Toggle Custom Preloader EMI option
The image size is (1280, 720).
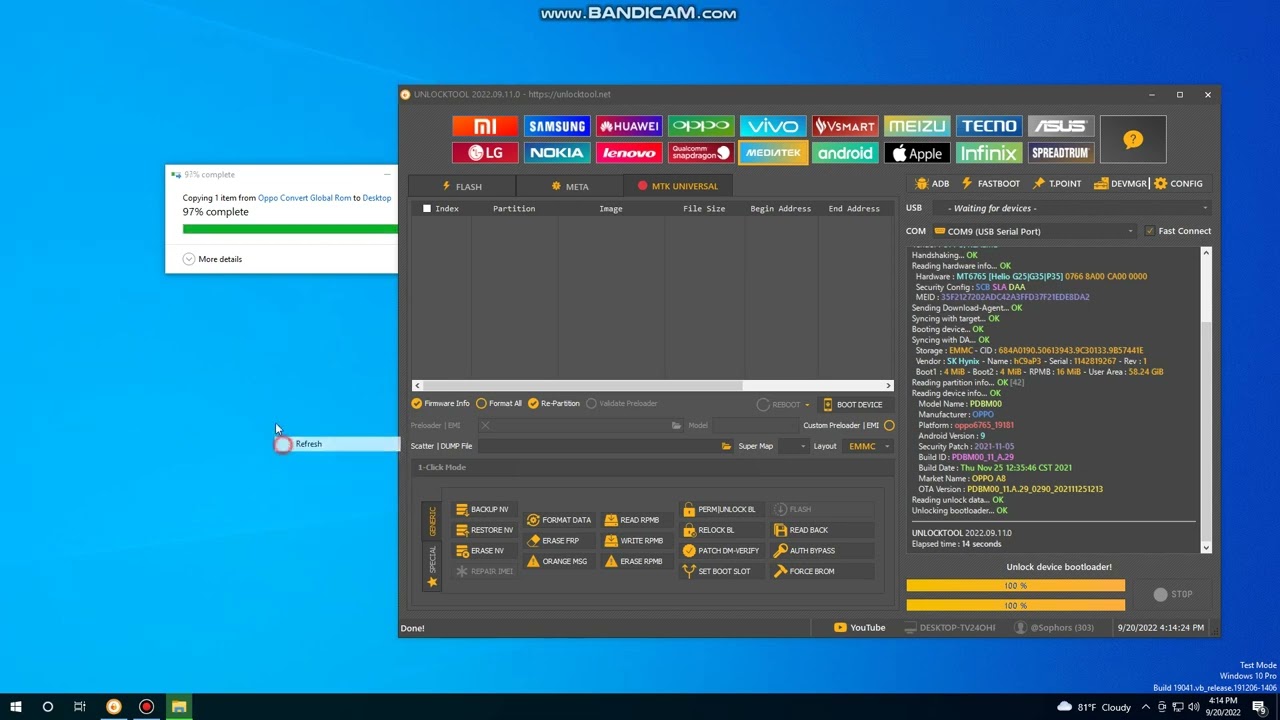click(x=889, y=426)
